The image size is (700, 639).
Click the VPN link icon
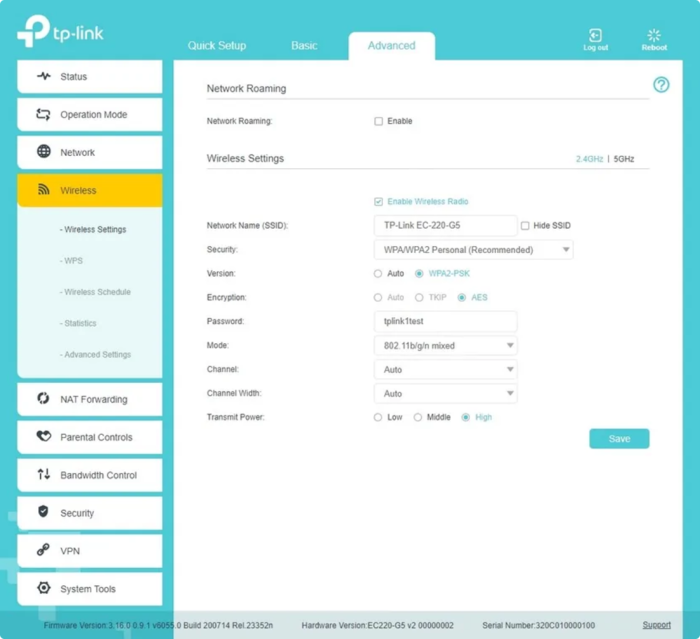point(43,550)
